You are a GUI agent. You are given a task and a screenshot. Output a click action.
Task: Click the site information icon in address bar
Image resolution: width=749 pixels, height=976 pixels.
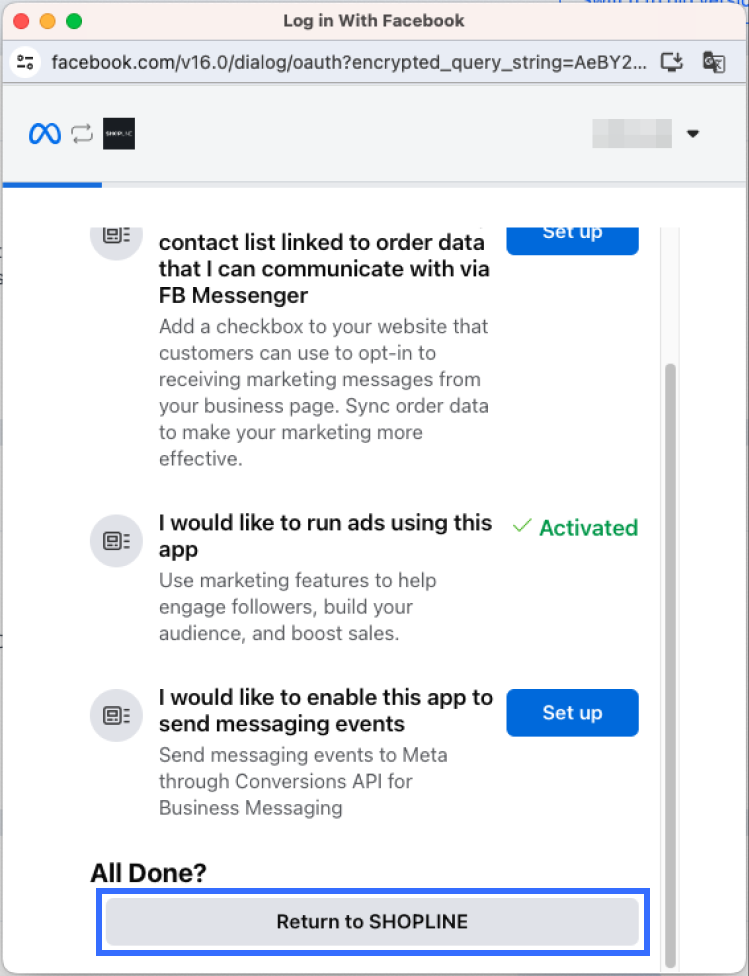click(x=26, y=62)
